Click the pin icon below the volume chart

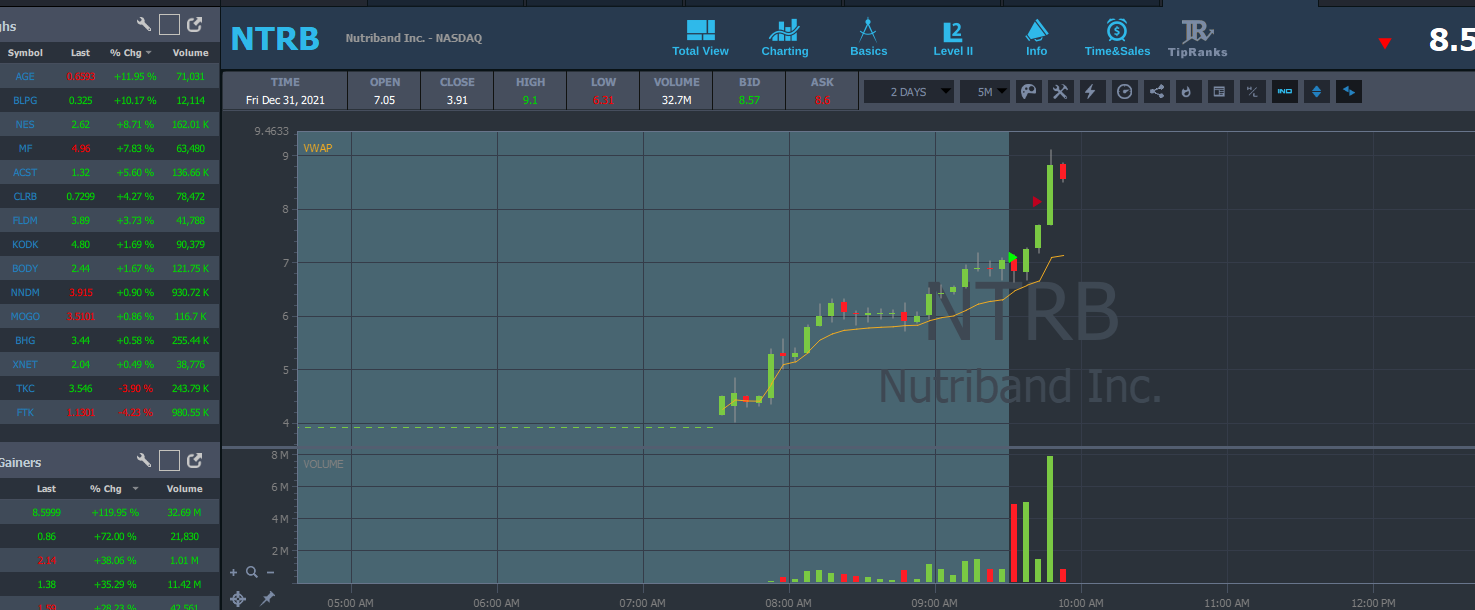[267, 598]
